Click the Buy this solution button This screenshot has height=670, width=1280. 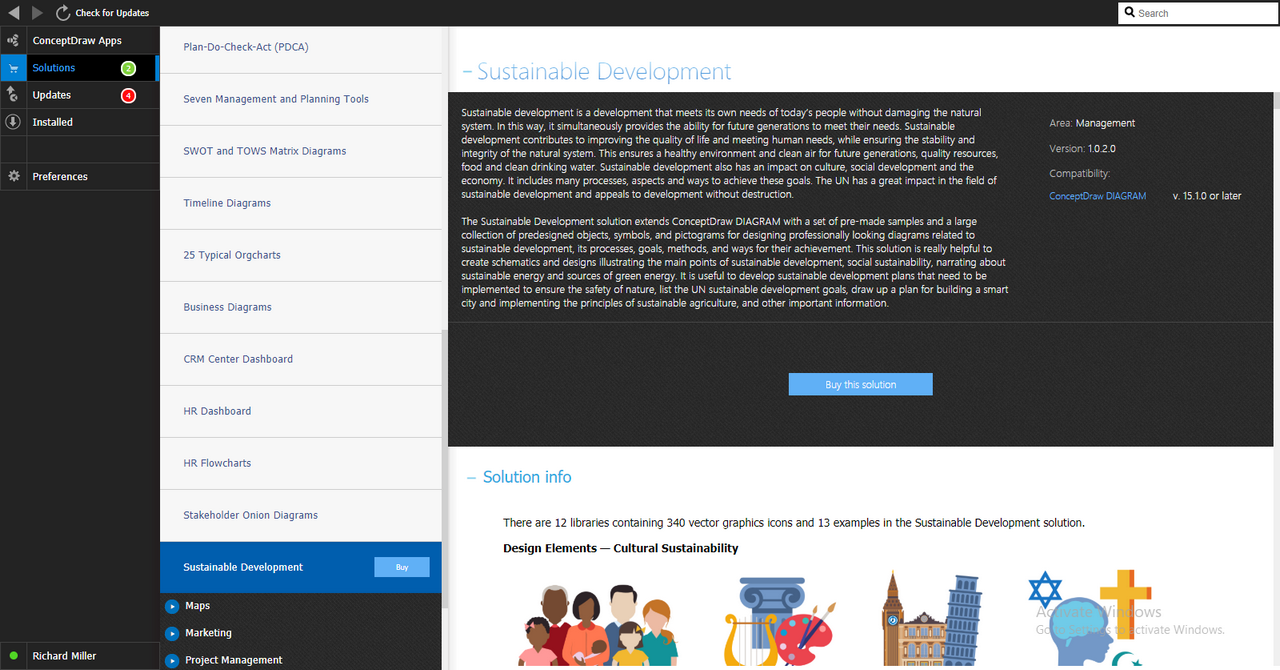pyautogui.click(x=860, y=384)
